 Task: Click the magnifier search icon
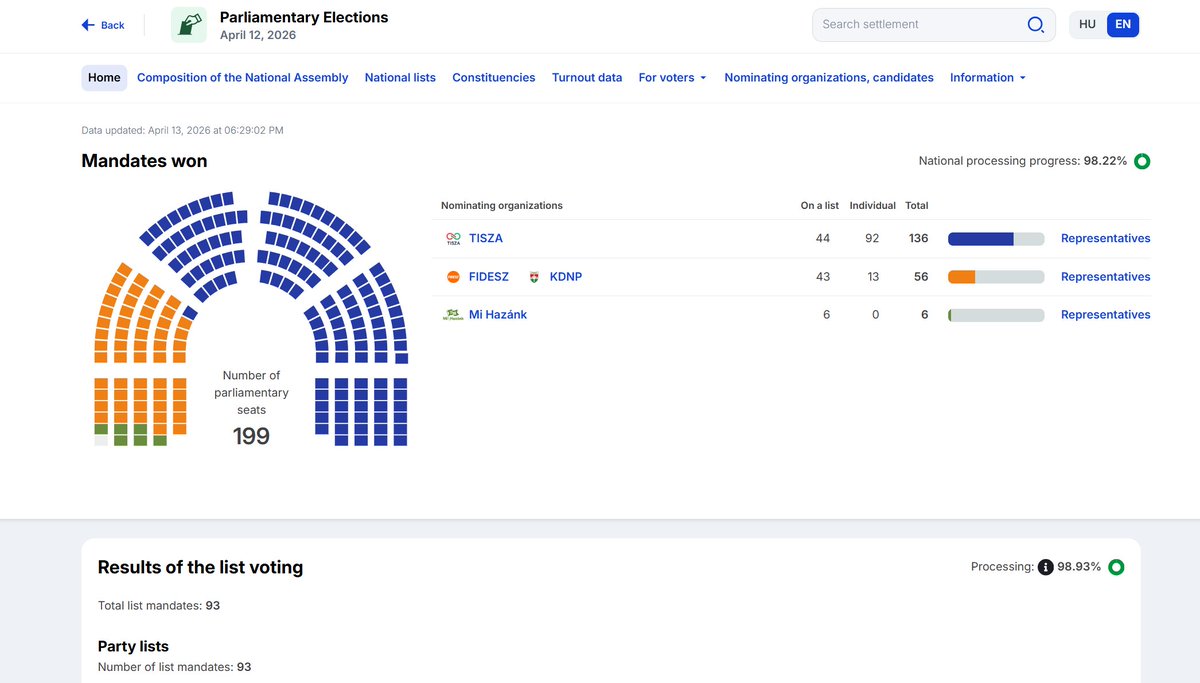[x=1036, y=25]
